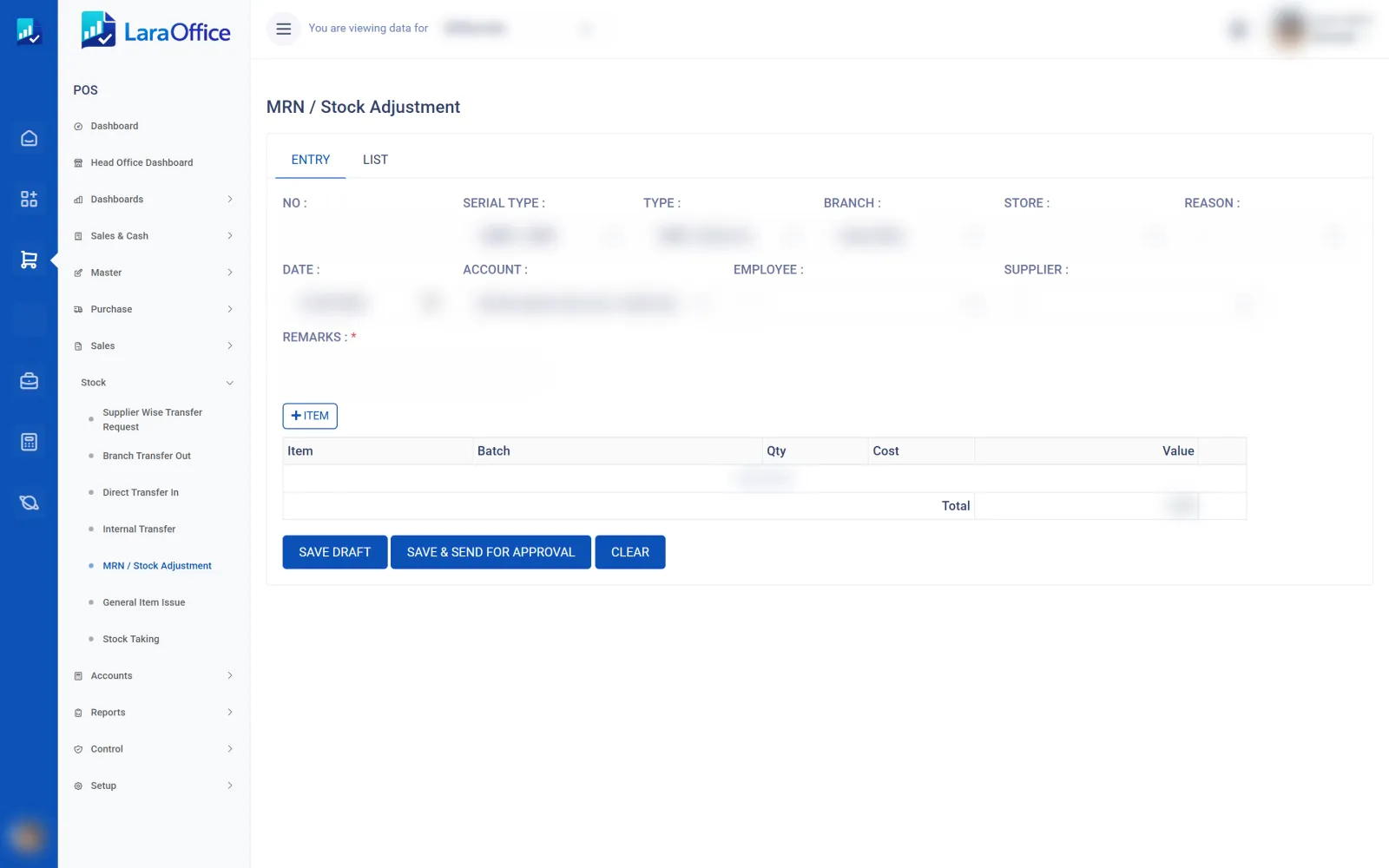This screenshot has width=1389, height=868.
Task: Open the SUPPLIER dropdown
Action: point(1131,303)
